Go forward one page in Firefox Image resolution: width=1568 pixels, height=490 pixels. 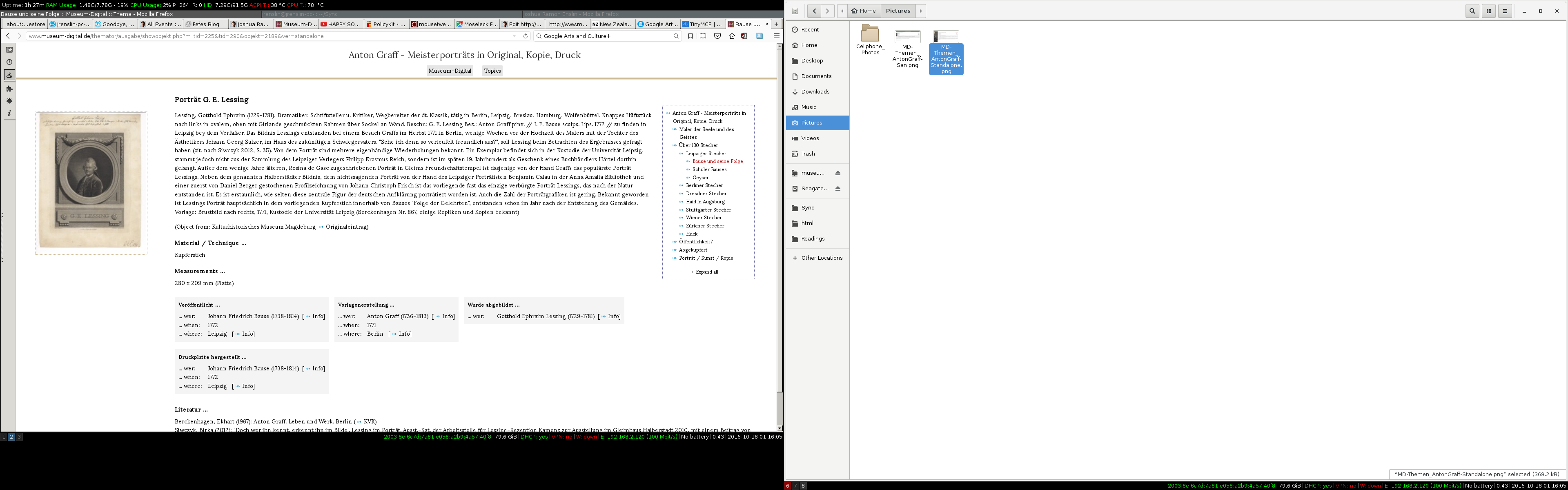point(19,36)
